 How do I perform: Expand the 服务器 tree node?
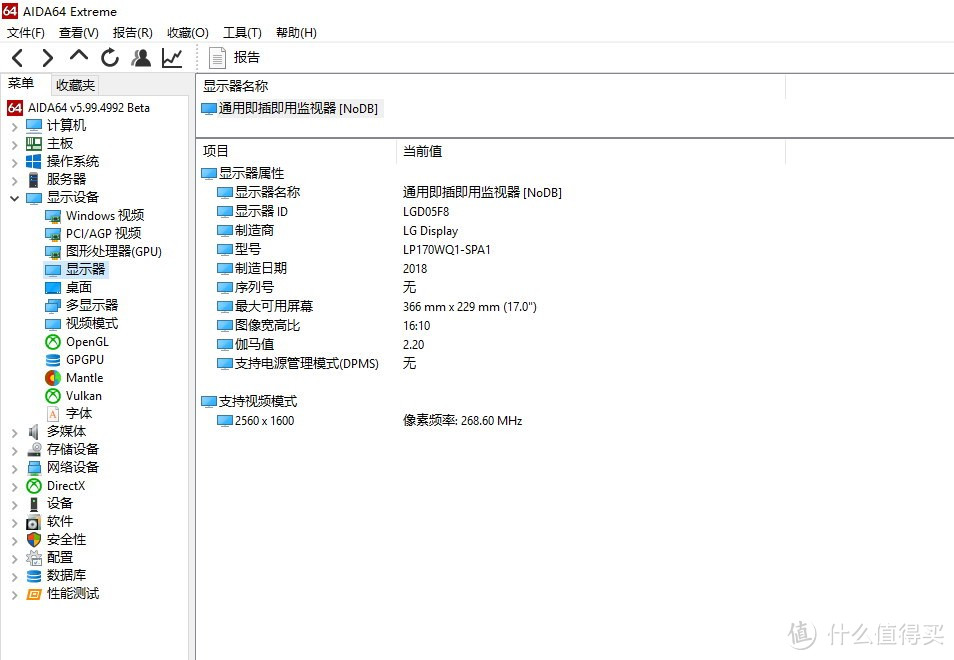click(x=15, y=181)
